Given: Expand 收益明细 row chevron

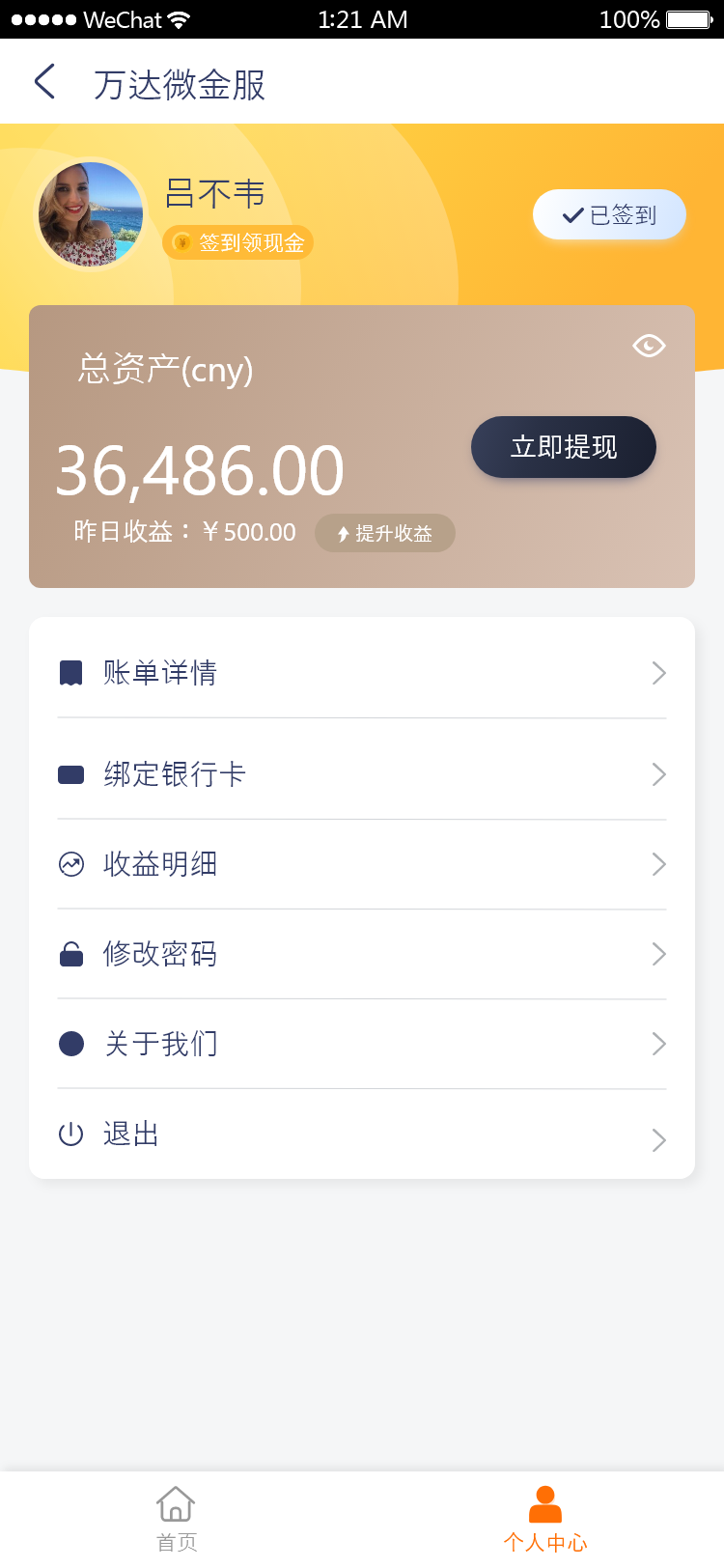Looking at the screenshot, I should [659, 864].
